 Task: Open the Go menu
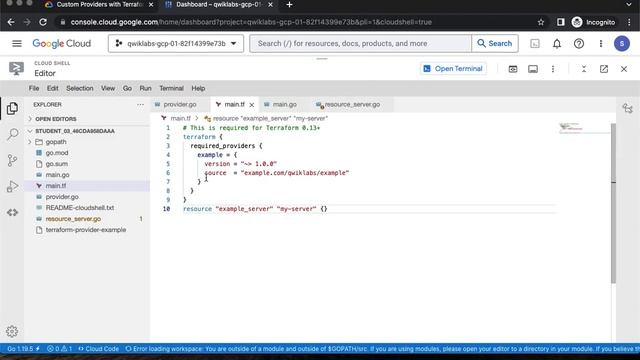coord(127,88)
